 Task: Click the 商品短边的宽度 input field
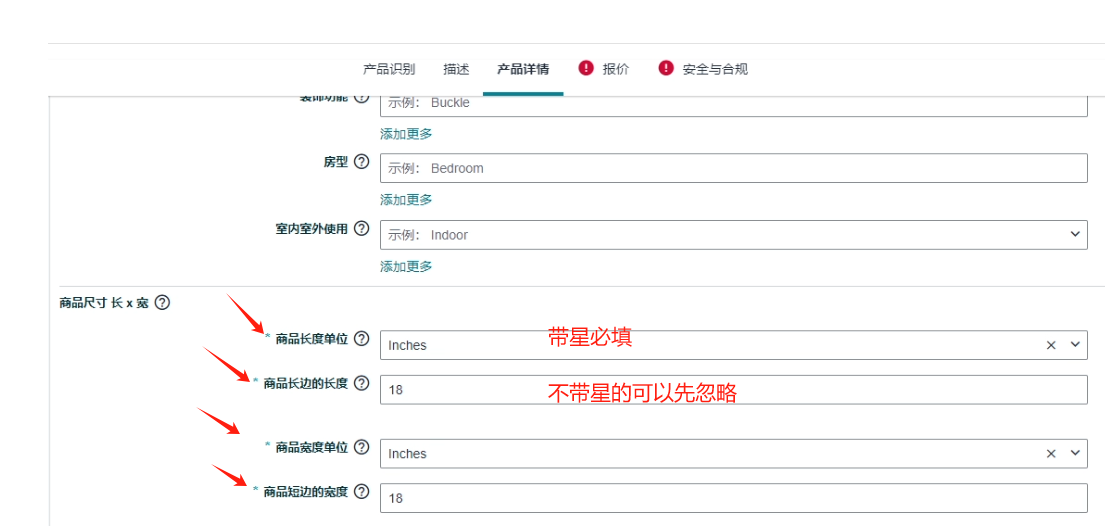(733, 498)
